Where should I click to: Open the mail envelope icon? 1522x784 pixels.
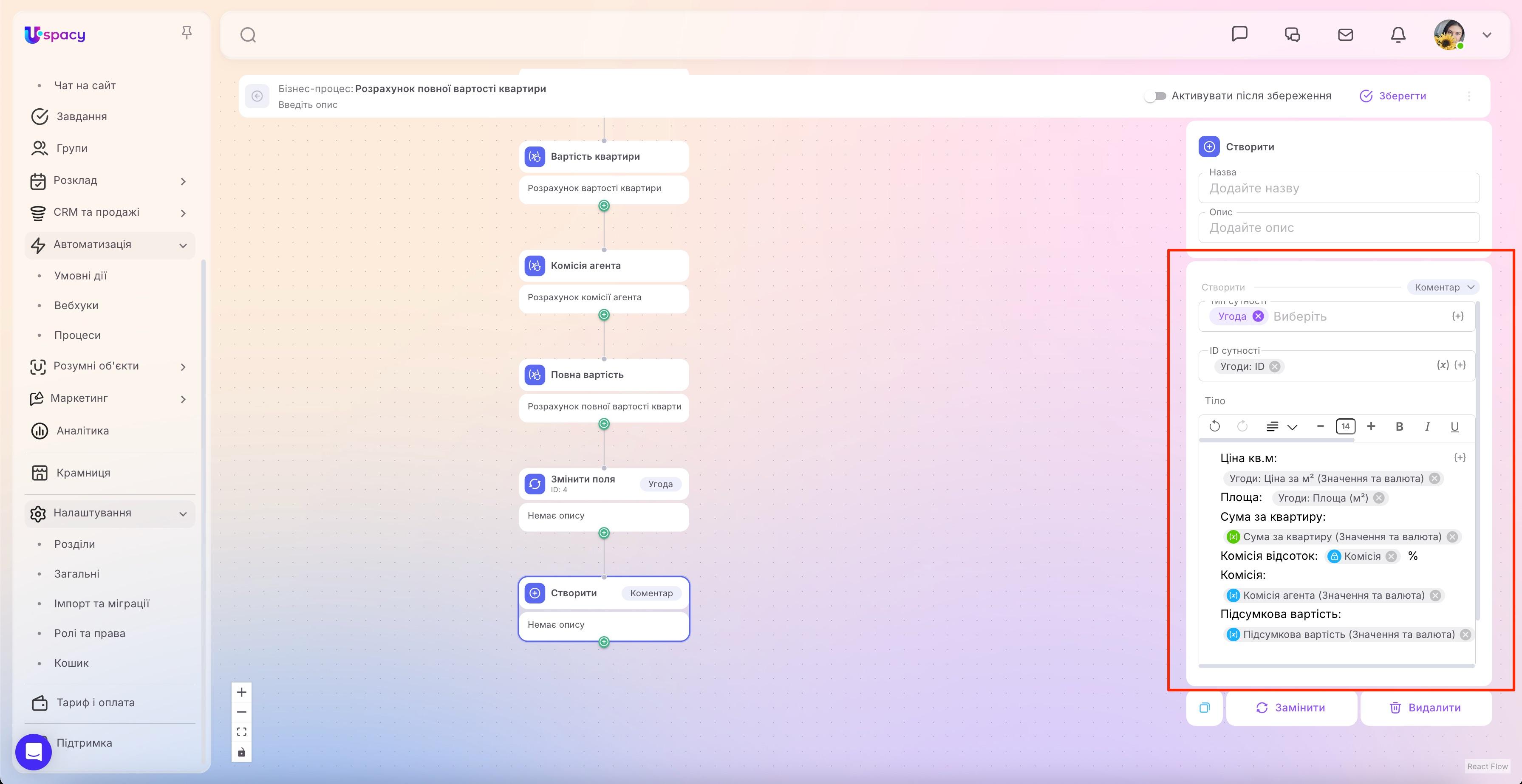[1345, 35]
